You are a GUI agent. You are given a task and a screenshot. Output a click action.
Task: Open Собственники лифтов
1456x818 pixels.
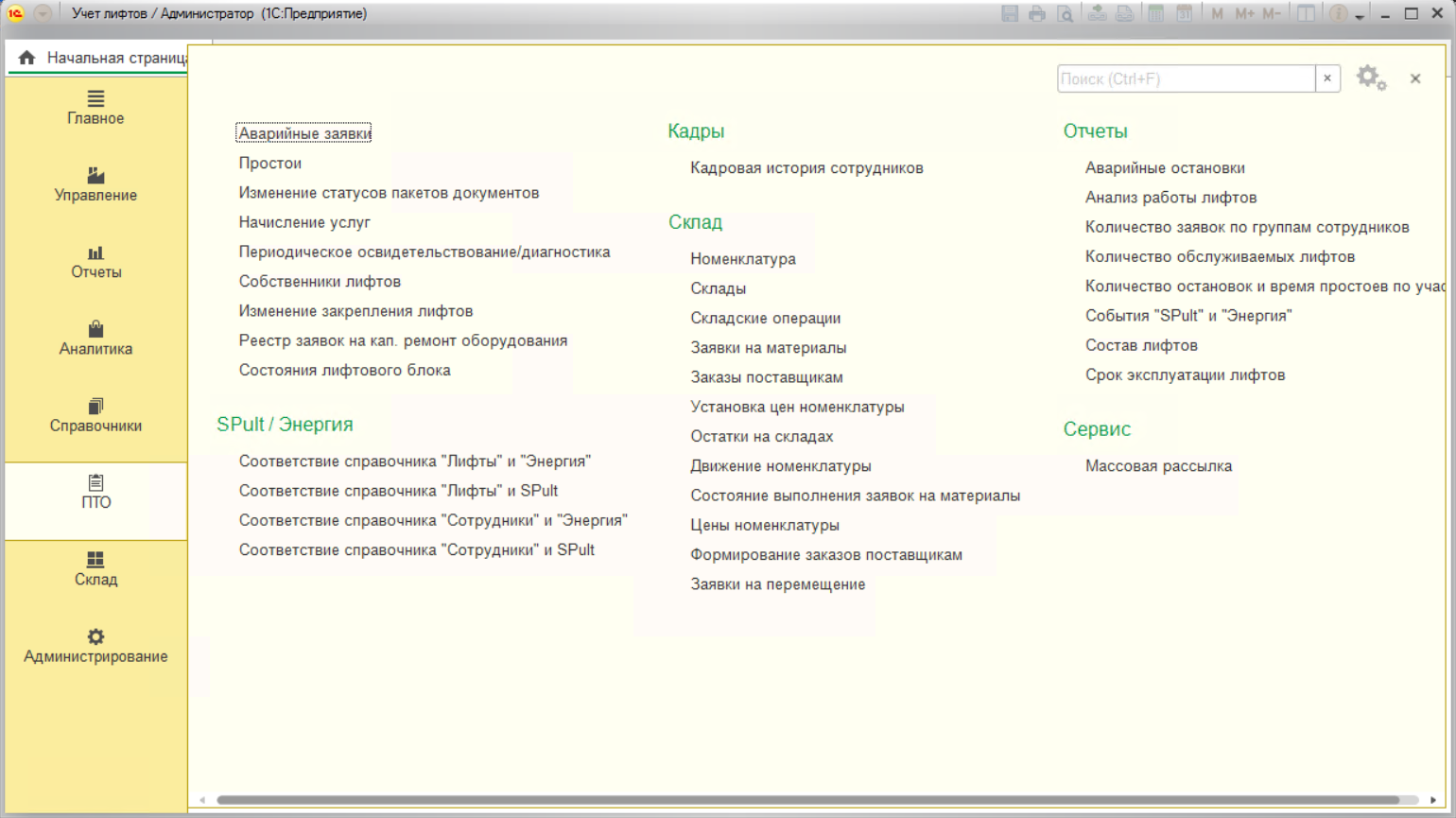click(x=320, y=281)
